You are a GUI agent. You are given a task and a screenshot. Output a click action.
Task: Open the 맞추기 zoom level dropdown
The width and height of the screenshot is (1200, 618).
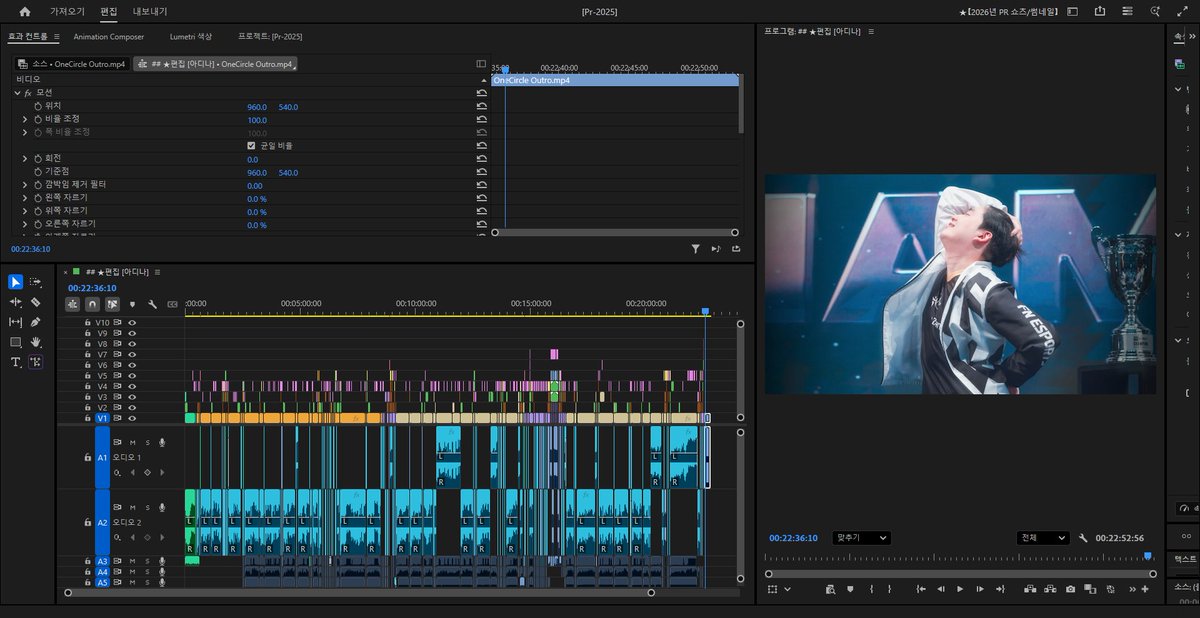(861, 537)
